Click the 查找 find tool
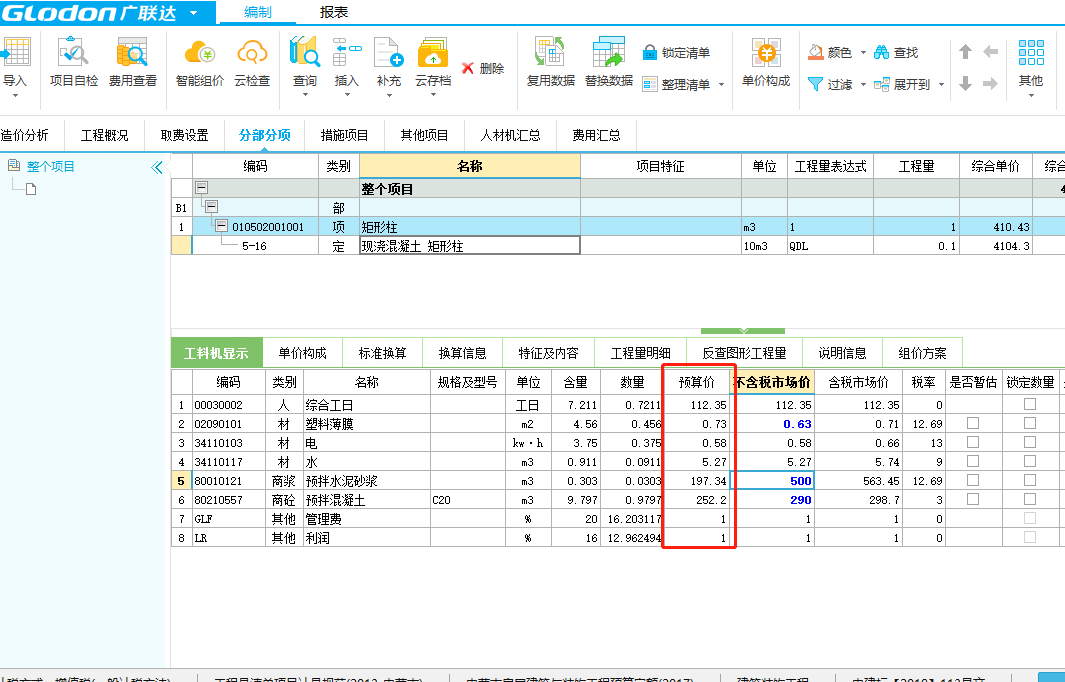This screenshot has width=1065, height=682. click(x=896, y=52)
